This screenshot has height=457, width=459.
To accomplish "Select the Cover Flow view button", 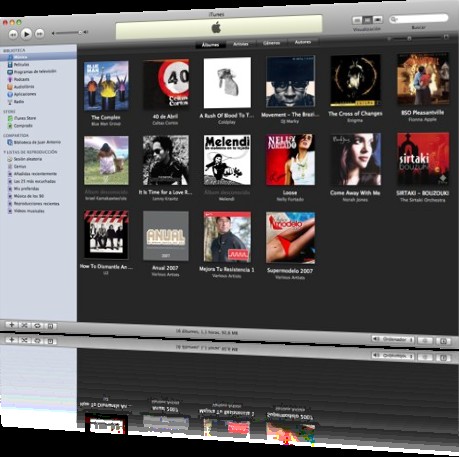I will [x=378, y=20].
